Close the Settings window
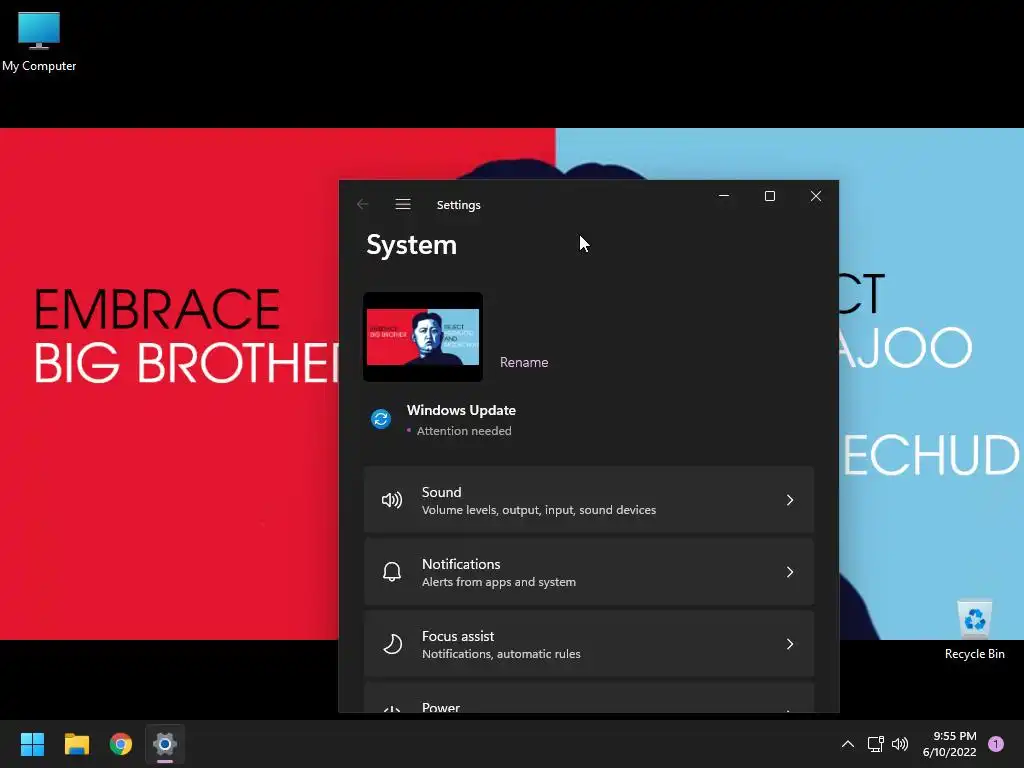1024x768 pixels. pos(816,196)
